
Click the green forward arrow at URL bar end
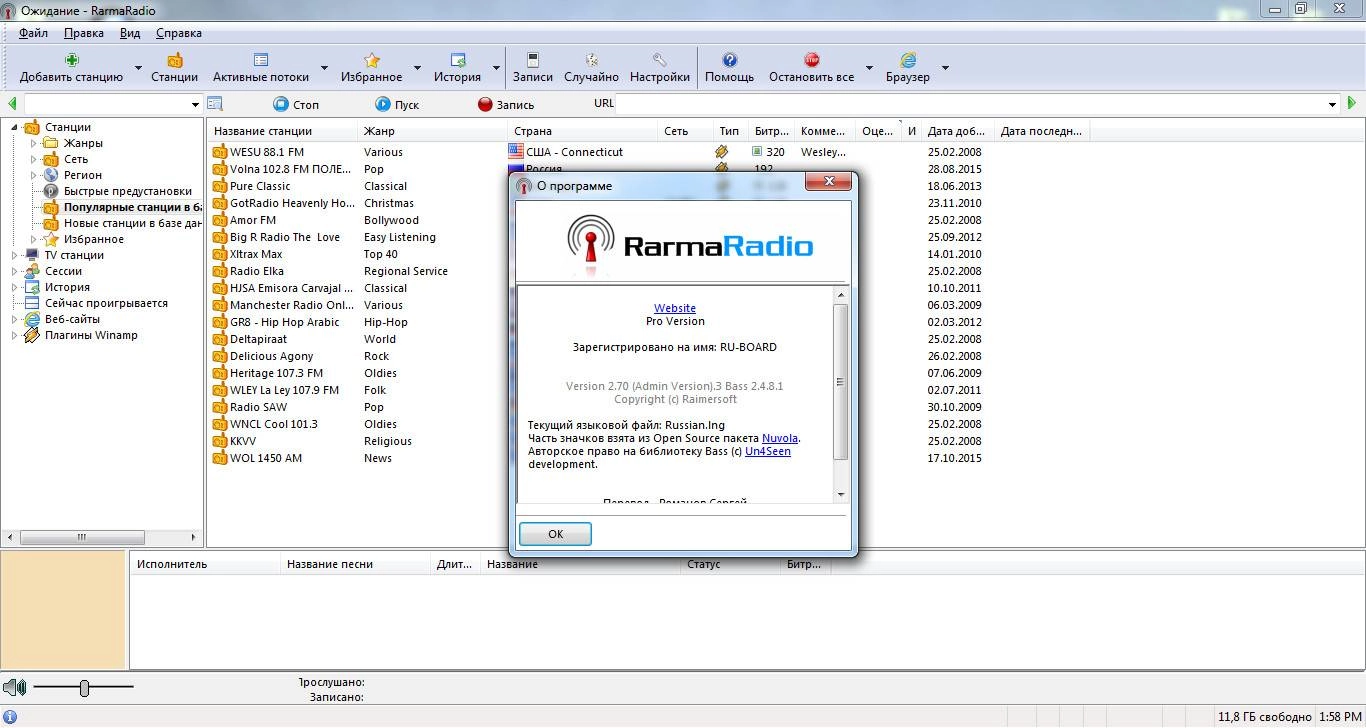click(1352, 103)
